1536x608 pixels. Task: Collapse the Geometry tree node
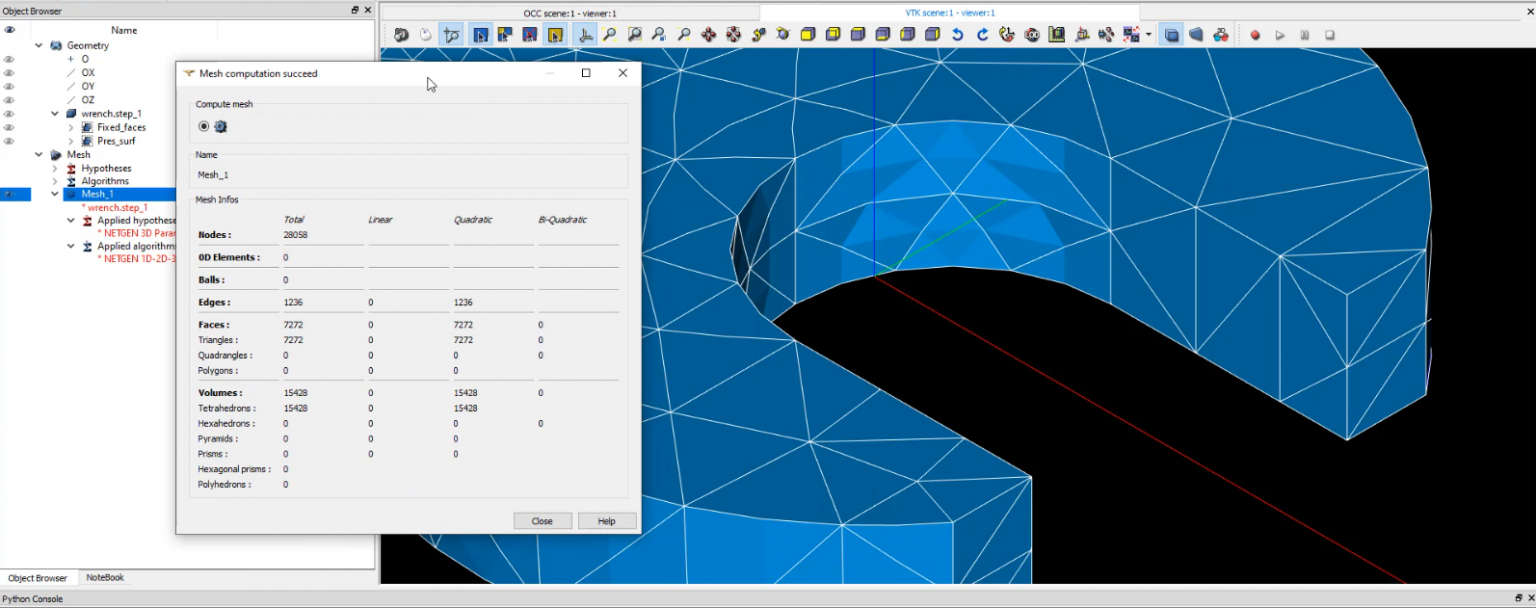(x=39, y=45)
